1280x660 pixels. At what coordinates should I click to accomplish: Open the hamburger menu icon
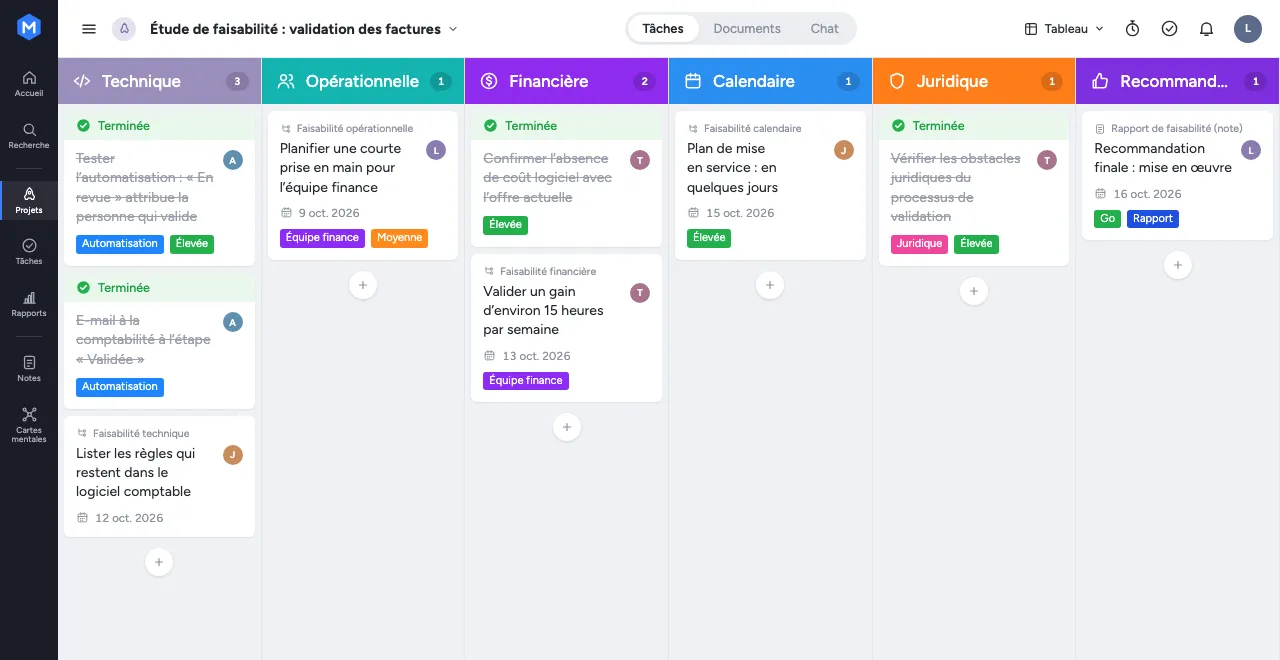[x=89, y=29]
